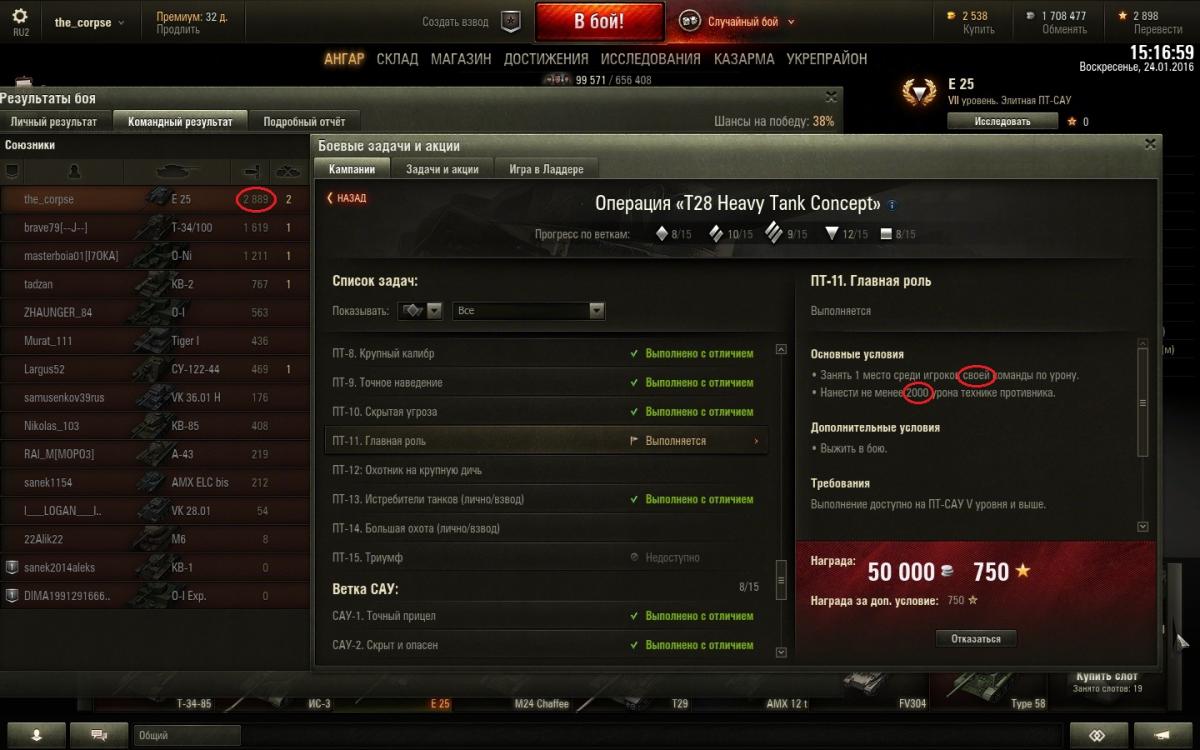Open the battle type dropdown arrow
Viewport: 1200px width, 750px height.
point(791,22)
